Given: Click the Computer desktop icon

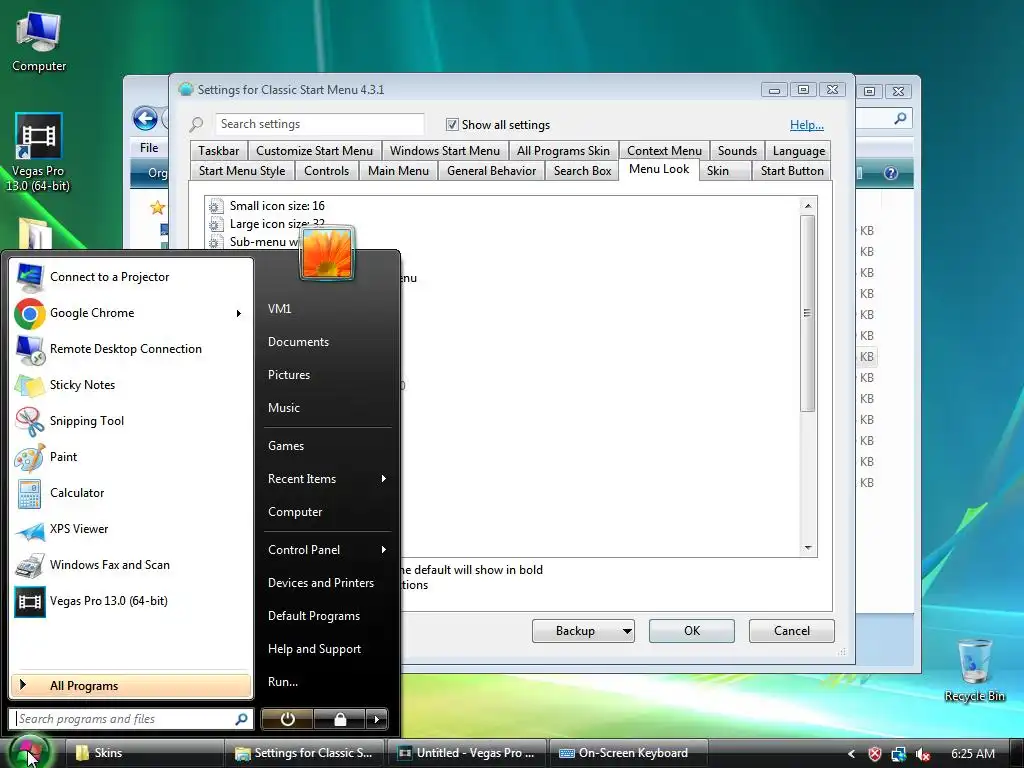Looking at the screenshot, I should coord(39,42).
